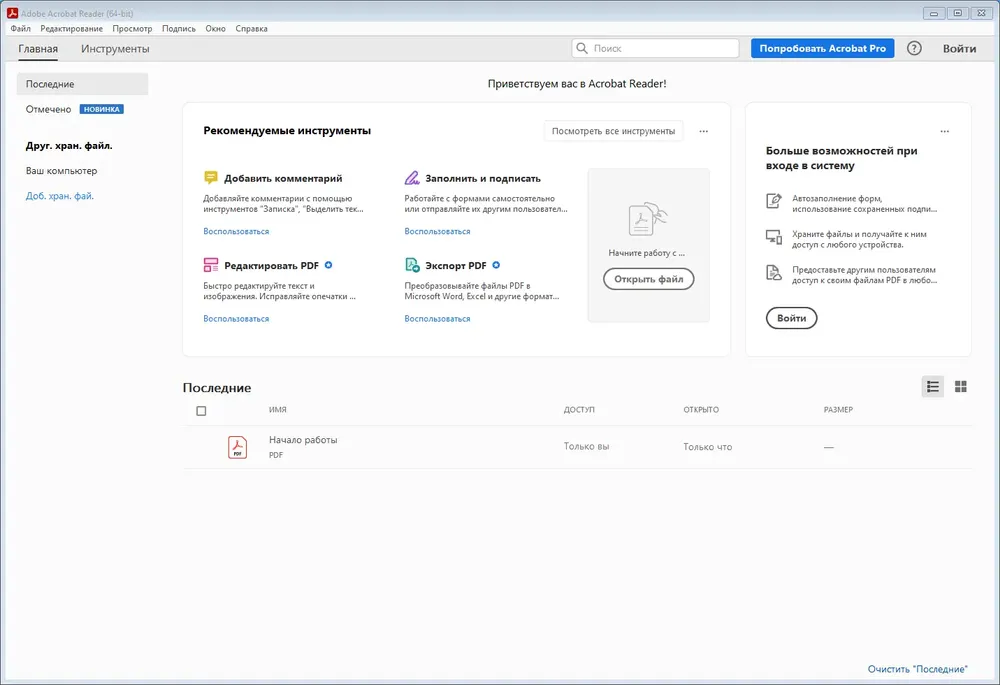Viewport: 1000px width, 685px height.
Task: Click the Только что opened cell
Action: (x=707, y=446)
